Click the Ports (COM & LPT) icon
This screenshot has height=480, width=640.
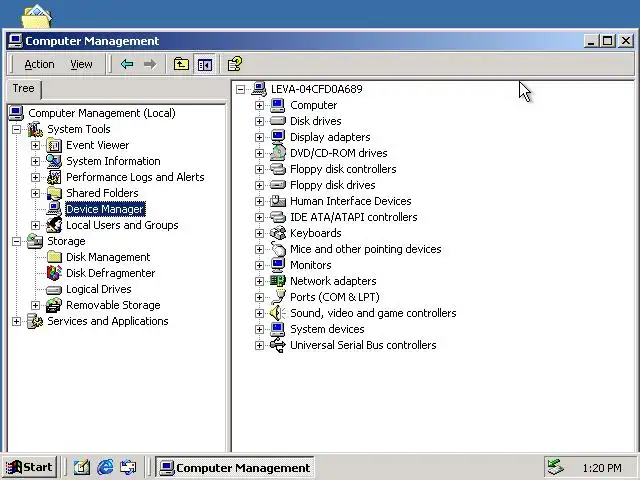coord(278,297)
